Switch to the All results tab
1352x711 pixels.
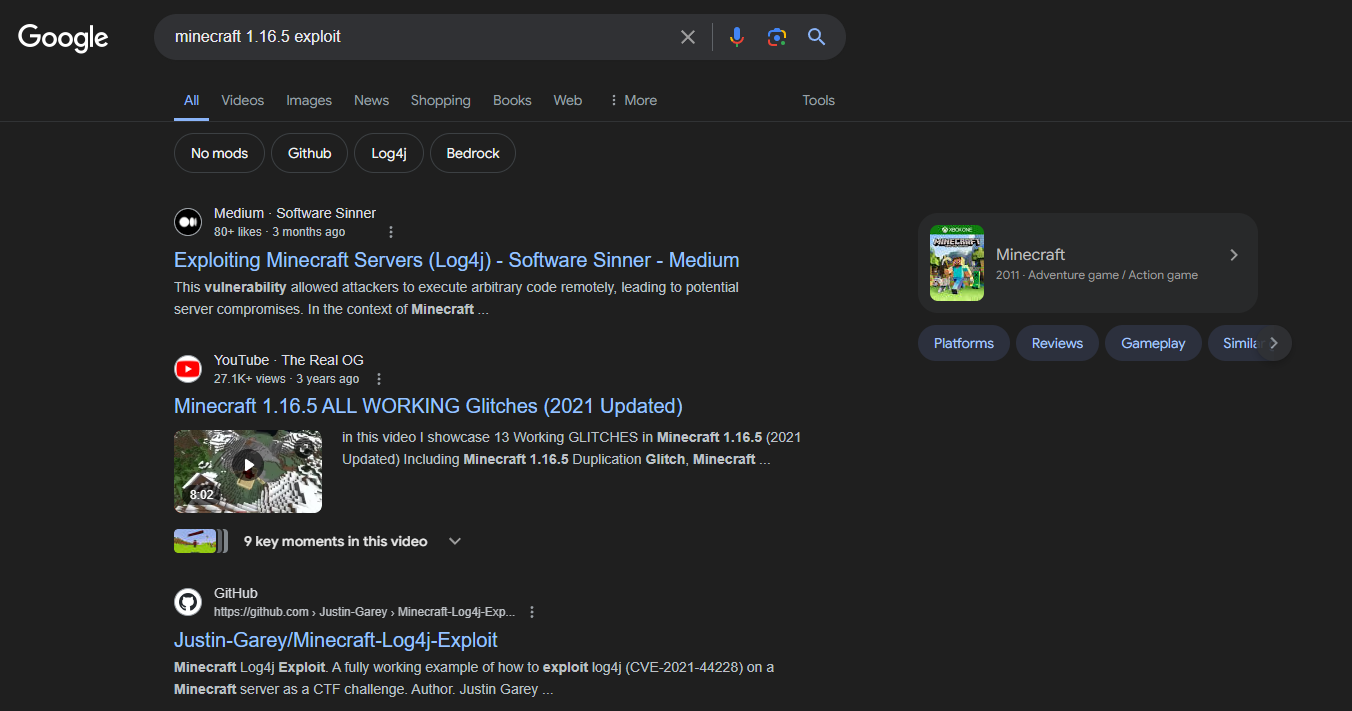[191, 100]
